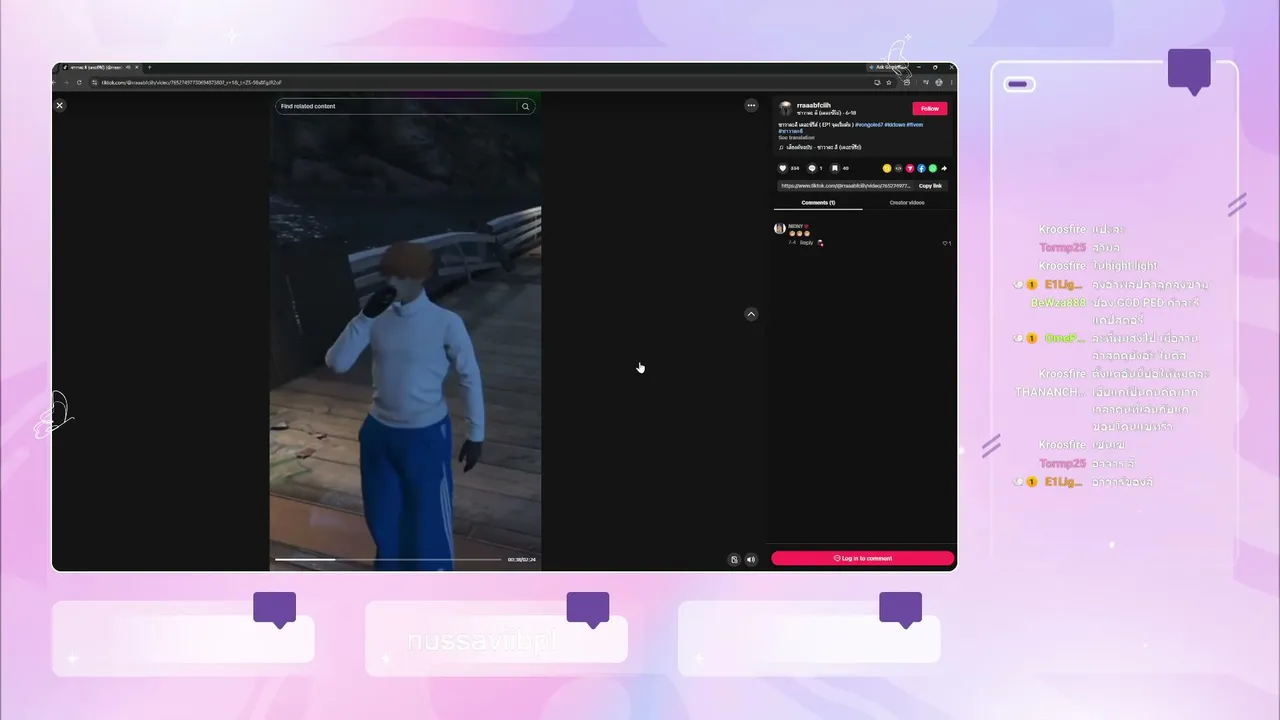Mute the video volume
Viewport: 1280px width, 720px height.
[x=751, y=560]
